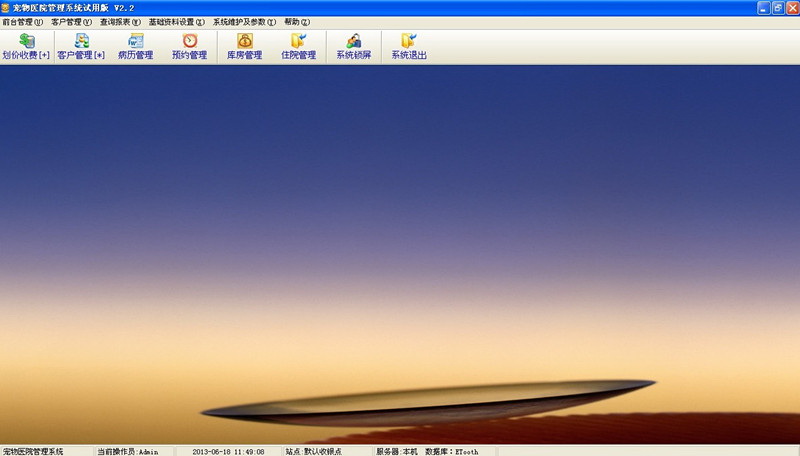The width and height of the screenshot is (800, 456).
Task: Click the application icon in title bar
Action: (6, 7)
